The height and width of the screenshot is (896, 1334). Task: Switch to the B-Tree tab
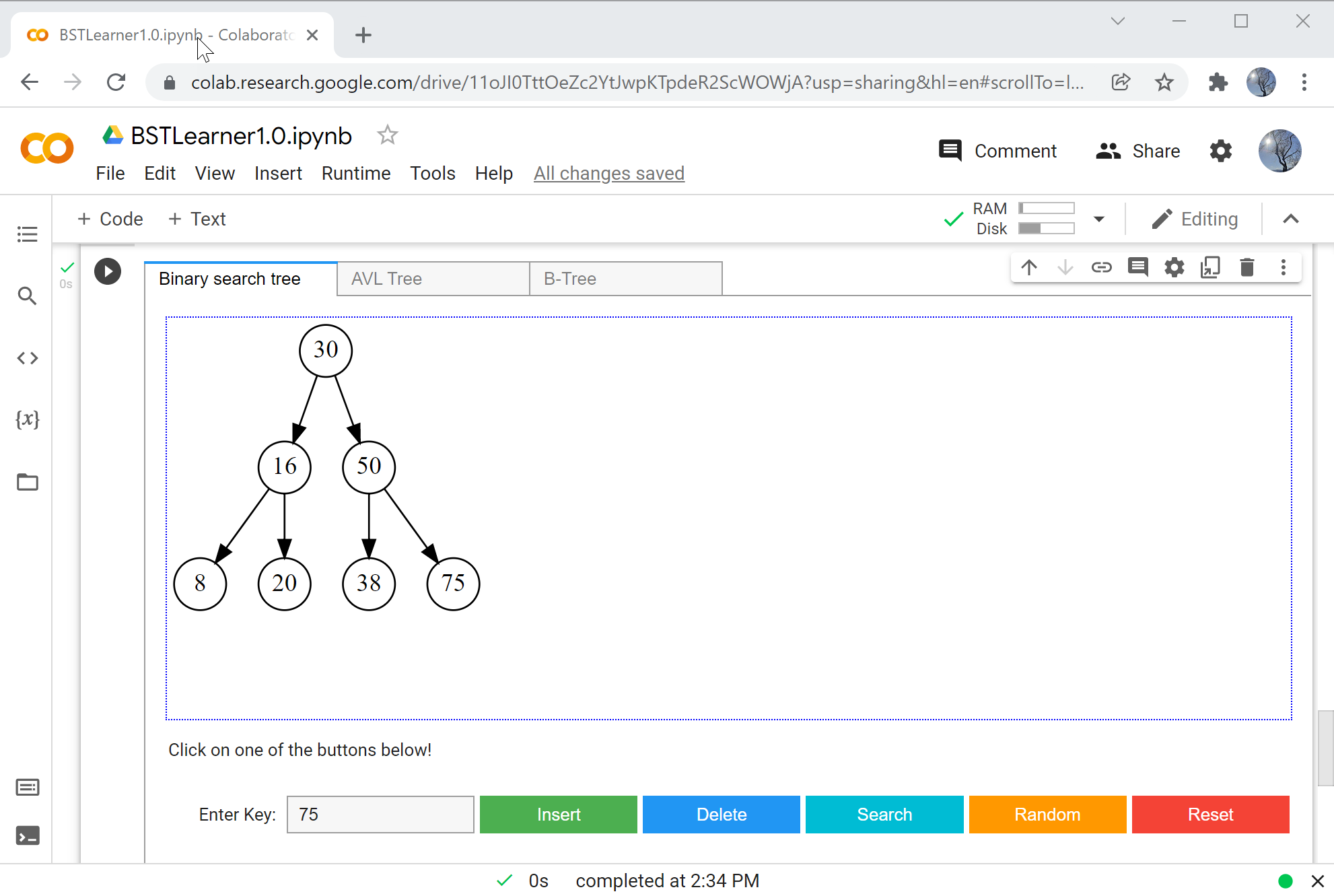569,278
